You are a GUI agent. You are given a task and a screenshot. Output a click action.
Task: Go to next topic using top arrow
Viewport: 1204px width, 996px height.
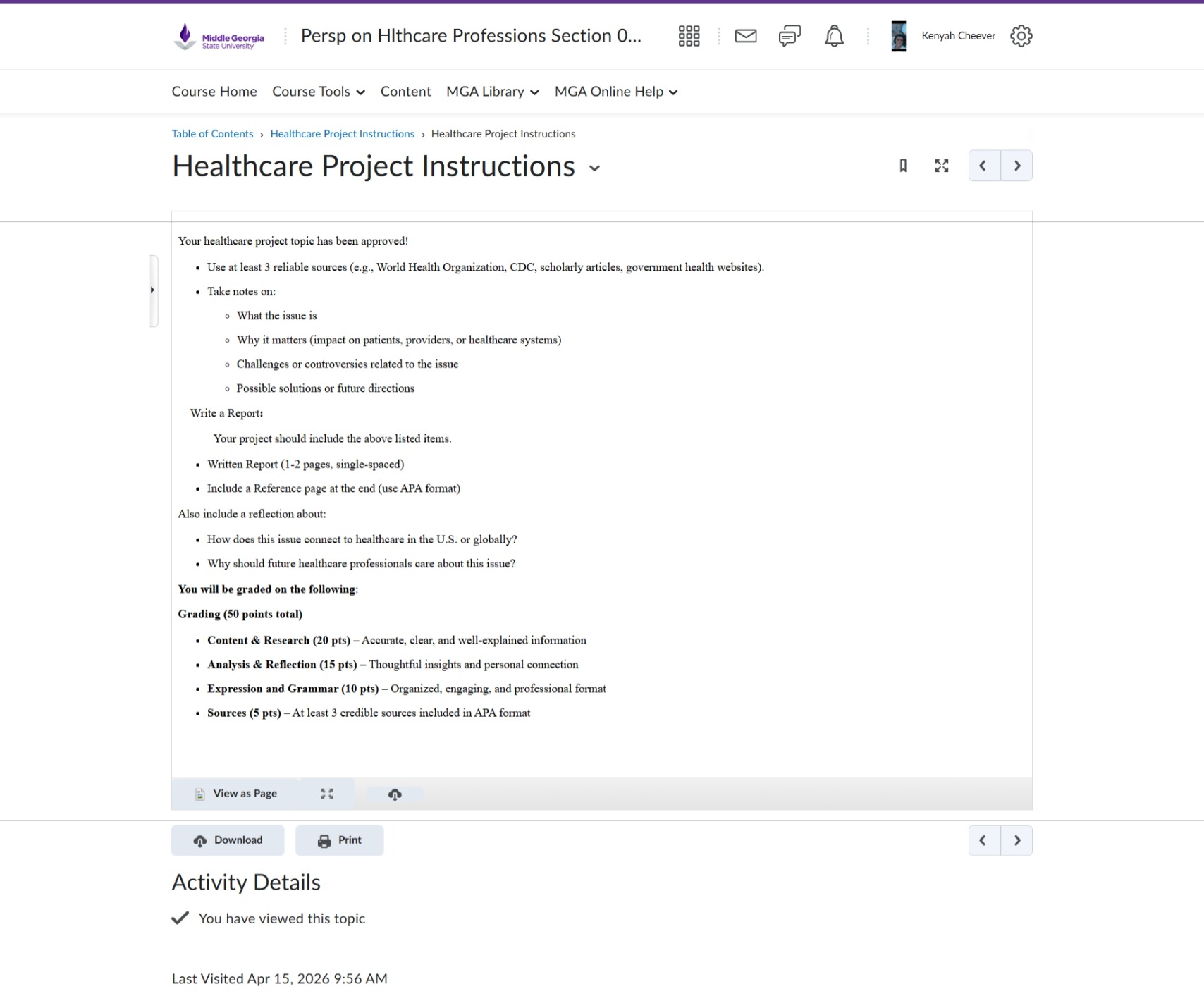1016,166
